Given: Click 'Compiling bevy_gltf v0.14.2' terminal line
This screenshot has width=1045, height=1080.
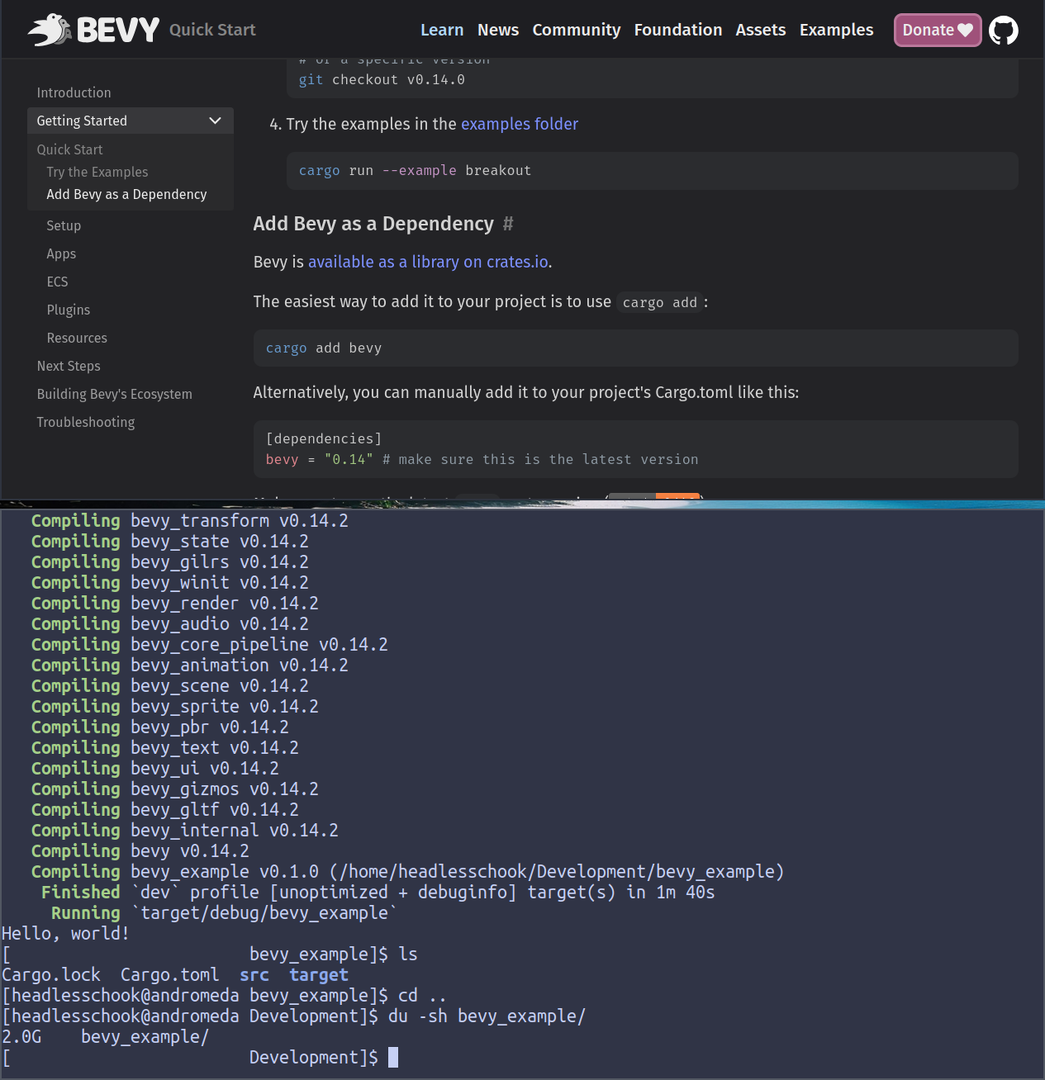Looking at the screenshot, I should coord(165,810).
